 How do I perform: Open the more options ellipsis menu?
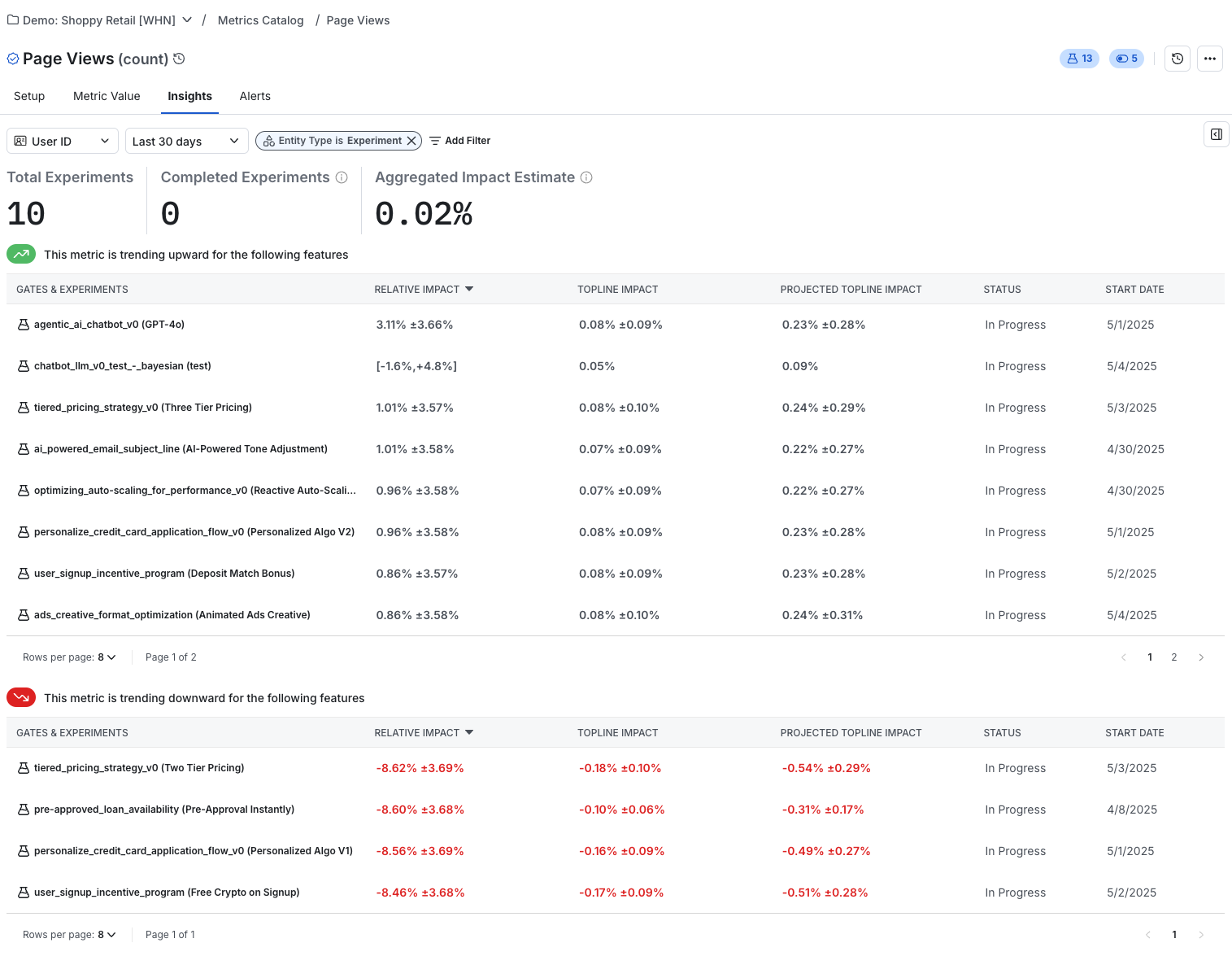pyautogui.click(x=1210, y=58)
